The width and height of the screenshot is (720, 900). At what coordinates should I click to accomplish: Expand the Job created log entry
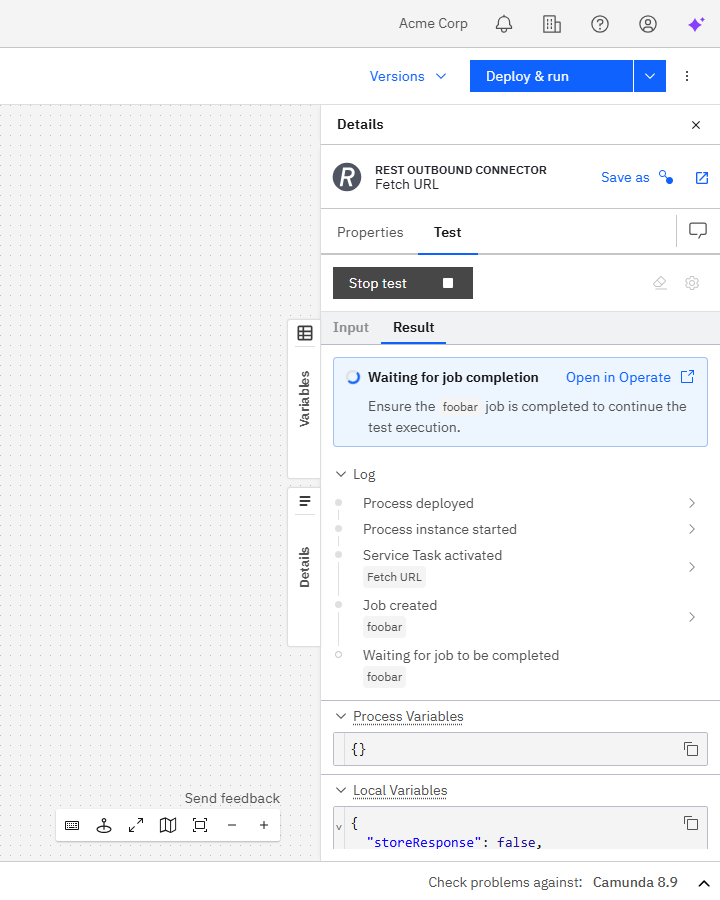pos(691,616)
